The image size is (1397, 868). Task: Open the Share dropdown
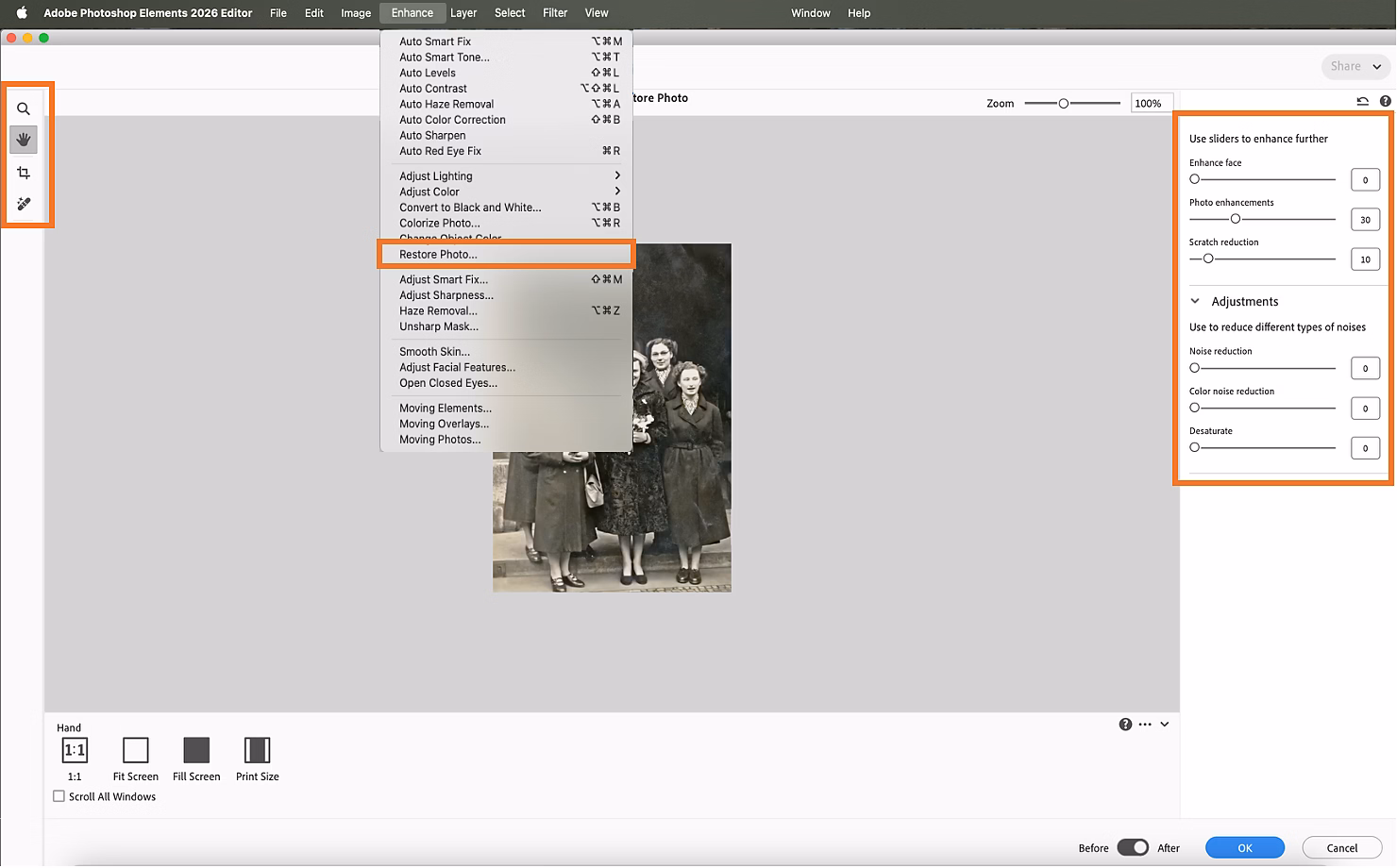pos(1355,66)
